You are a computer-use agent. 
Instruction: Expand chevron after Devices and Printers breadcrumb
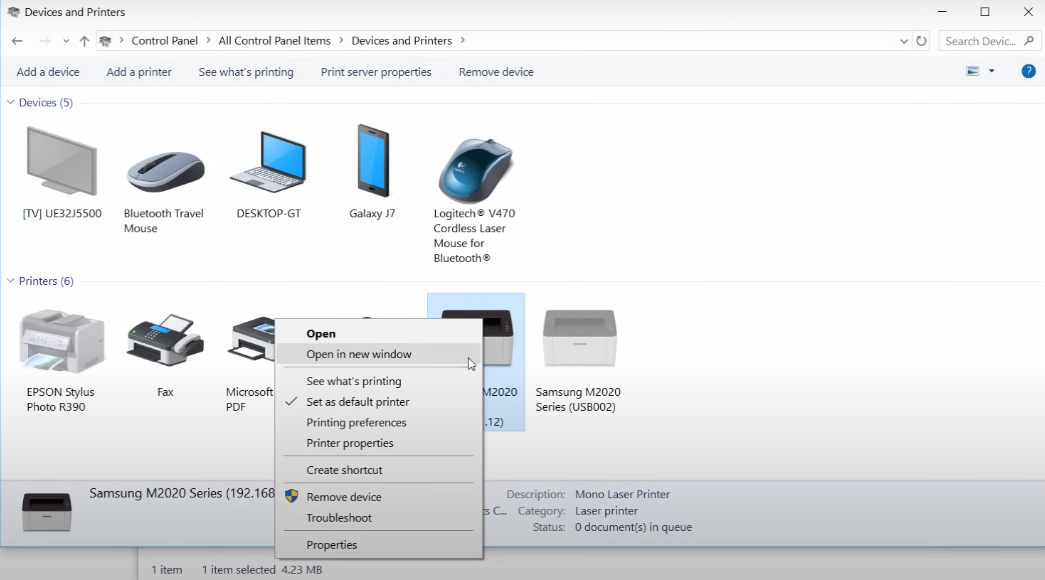coord(463,41)
